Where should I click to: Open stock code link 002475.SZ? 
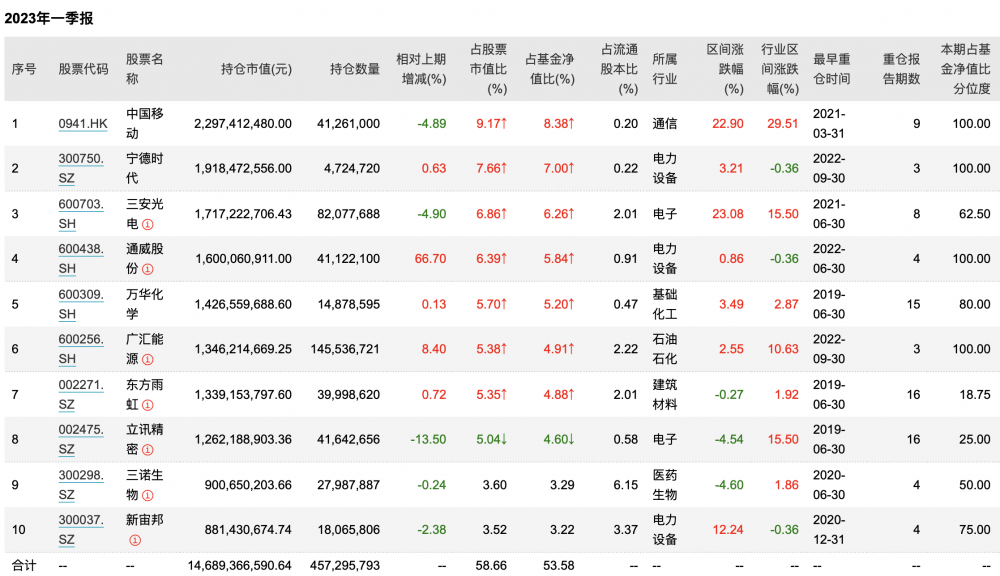81,439
